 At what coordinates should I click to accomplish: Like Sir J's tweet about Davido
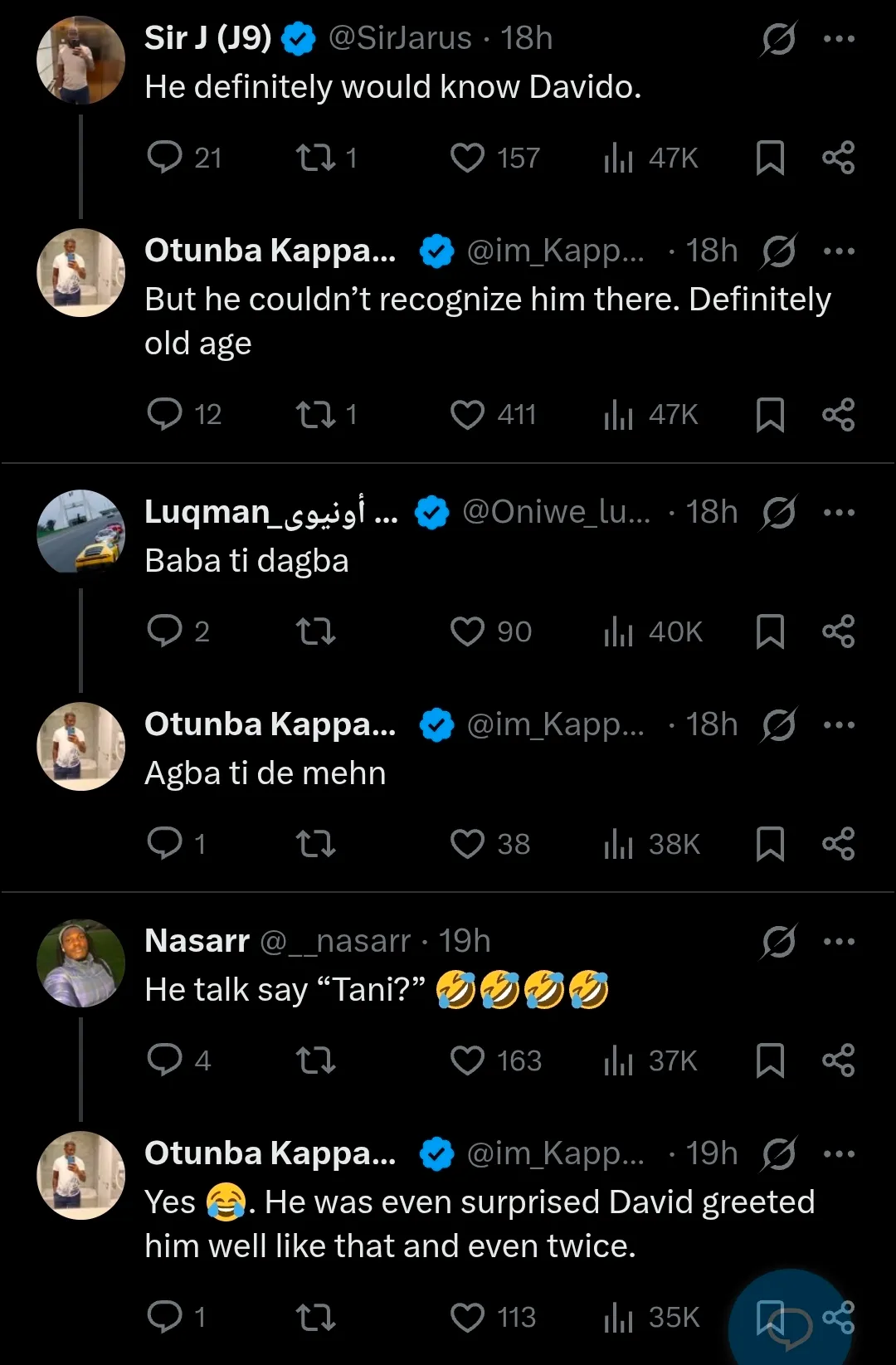[467, 158]
